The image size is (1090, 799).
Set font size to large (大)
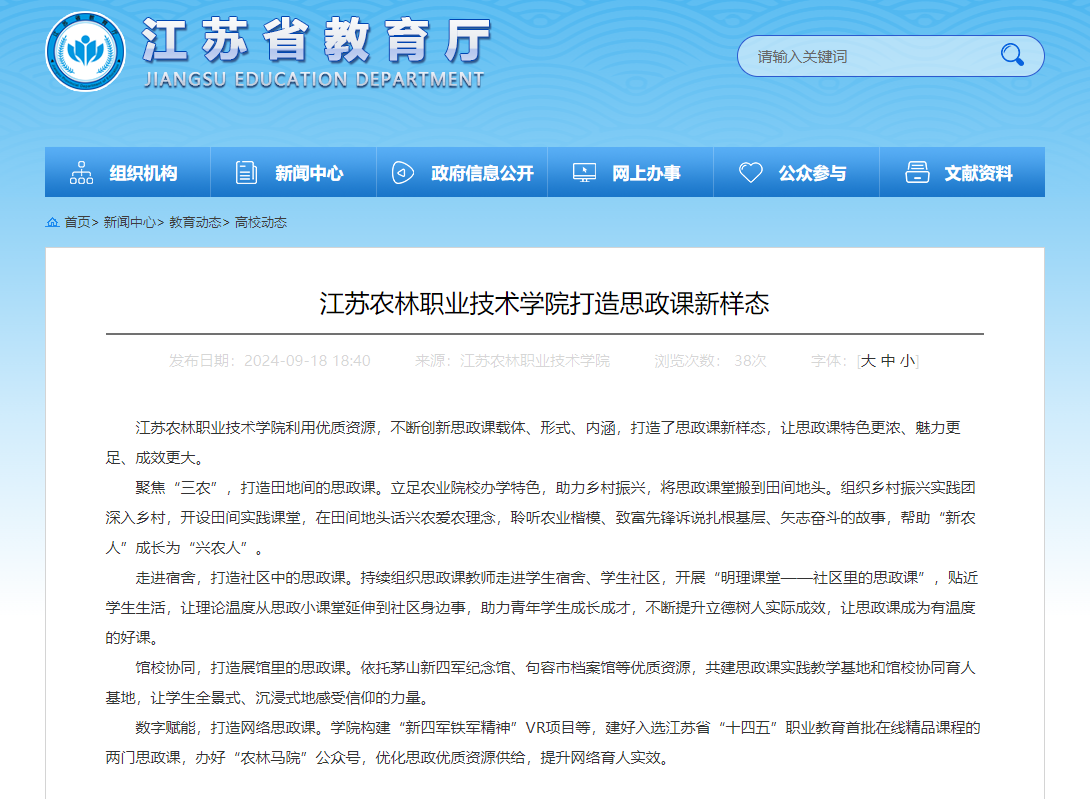pos(868,361)
